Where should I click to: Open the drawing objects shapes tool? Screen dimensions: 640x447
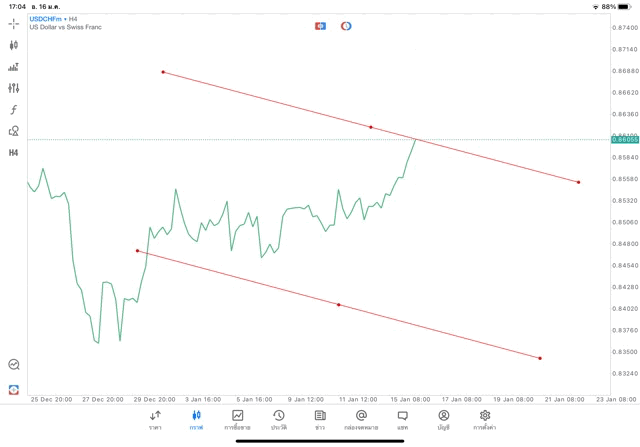tap(14, 131)
